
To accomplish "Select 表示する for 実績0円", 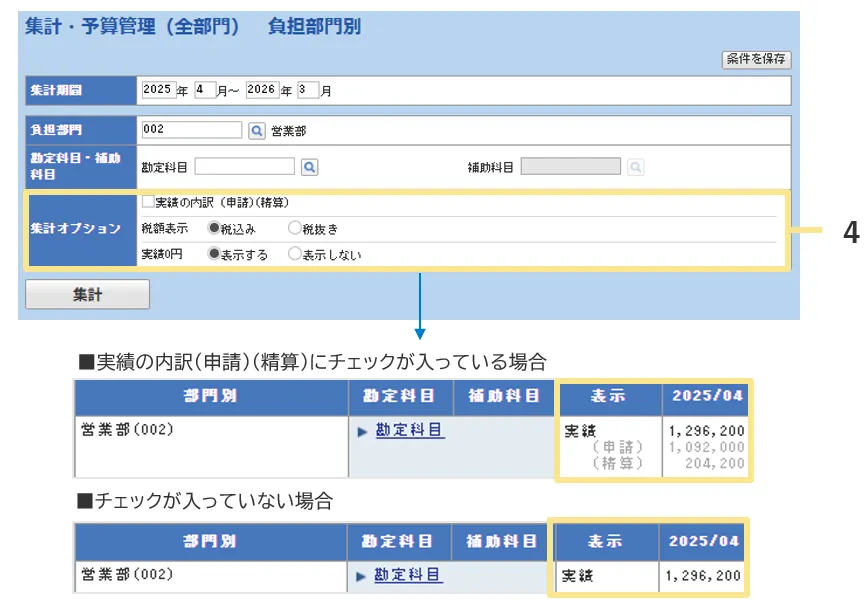I will click(x=214, y=254).
